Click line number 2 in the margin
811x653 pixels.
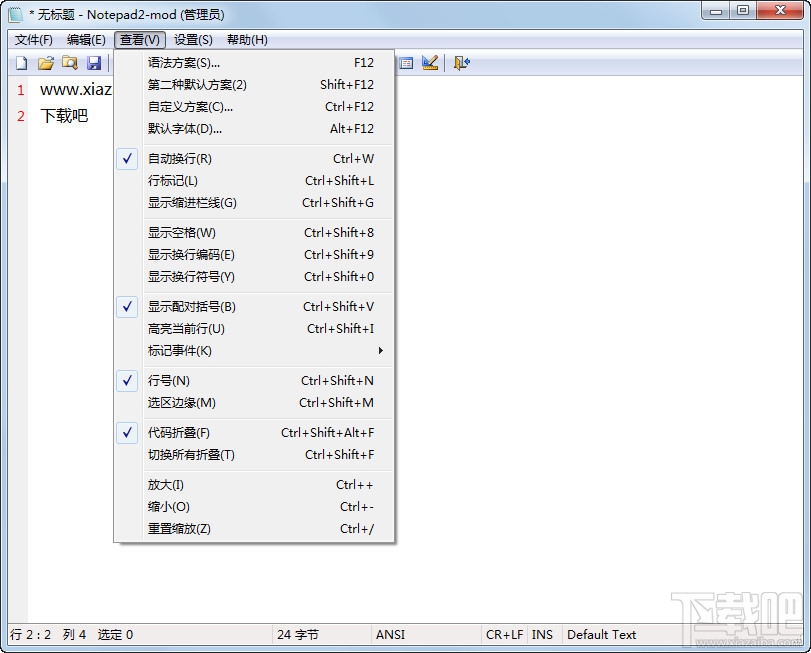pos(20,115)
